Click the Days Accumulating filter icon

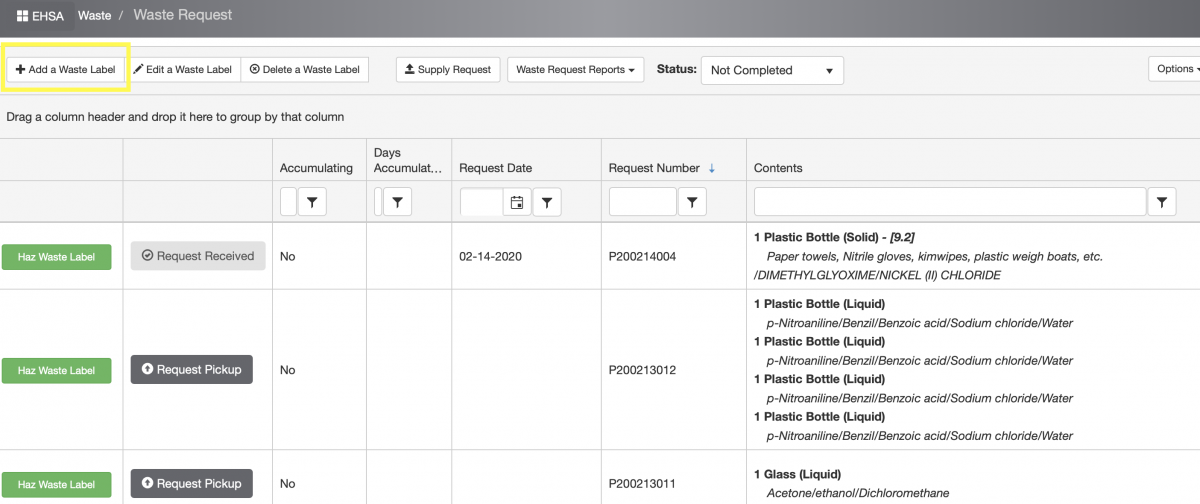(397, 203)
